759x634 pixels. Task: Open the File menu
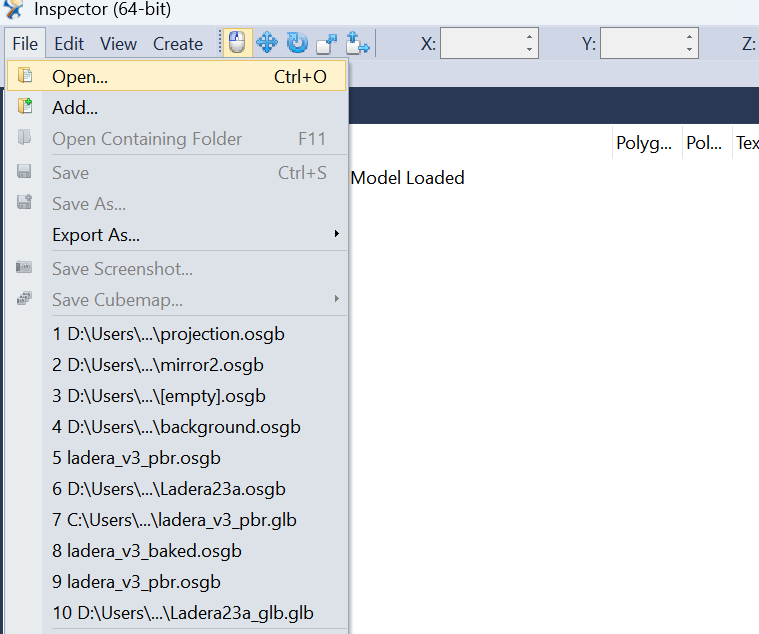tap(25, 44)
